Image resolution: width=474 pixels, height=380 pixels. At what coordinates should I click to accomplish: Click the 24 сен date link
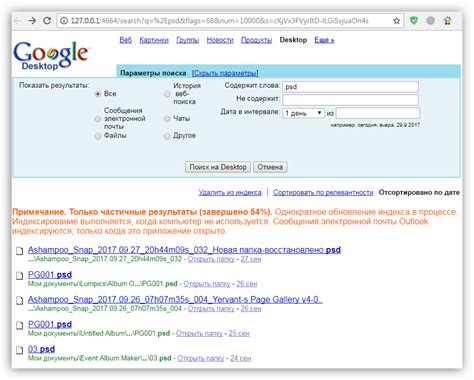coord(241,358)
